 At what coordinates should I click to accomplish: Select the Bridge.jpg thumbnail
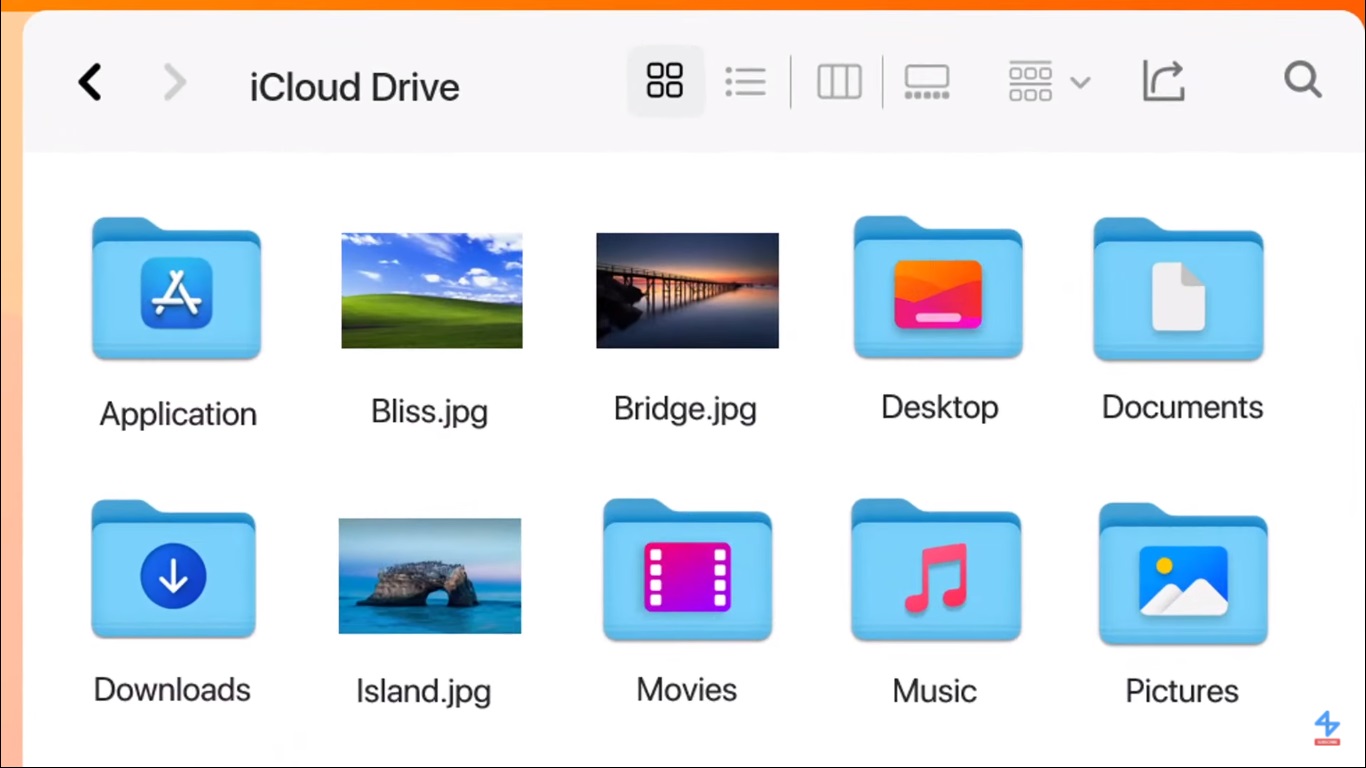687,291
